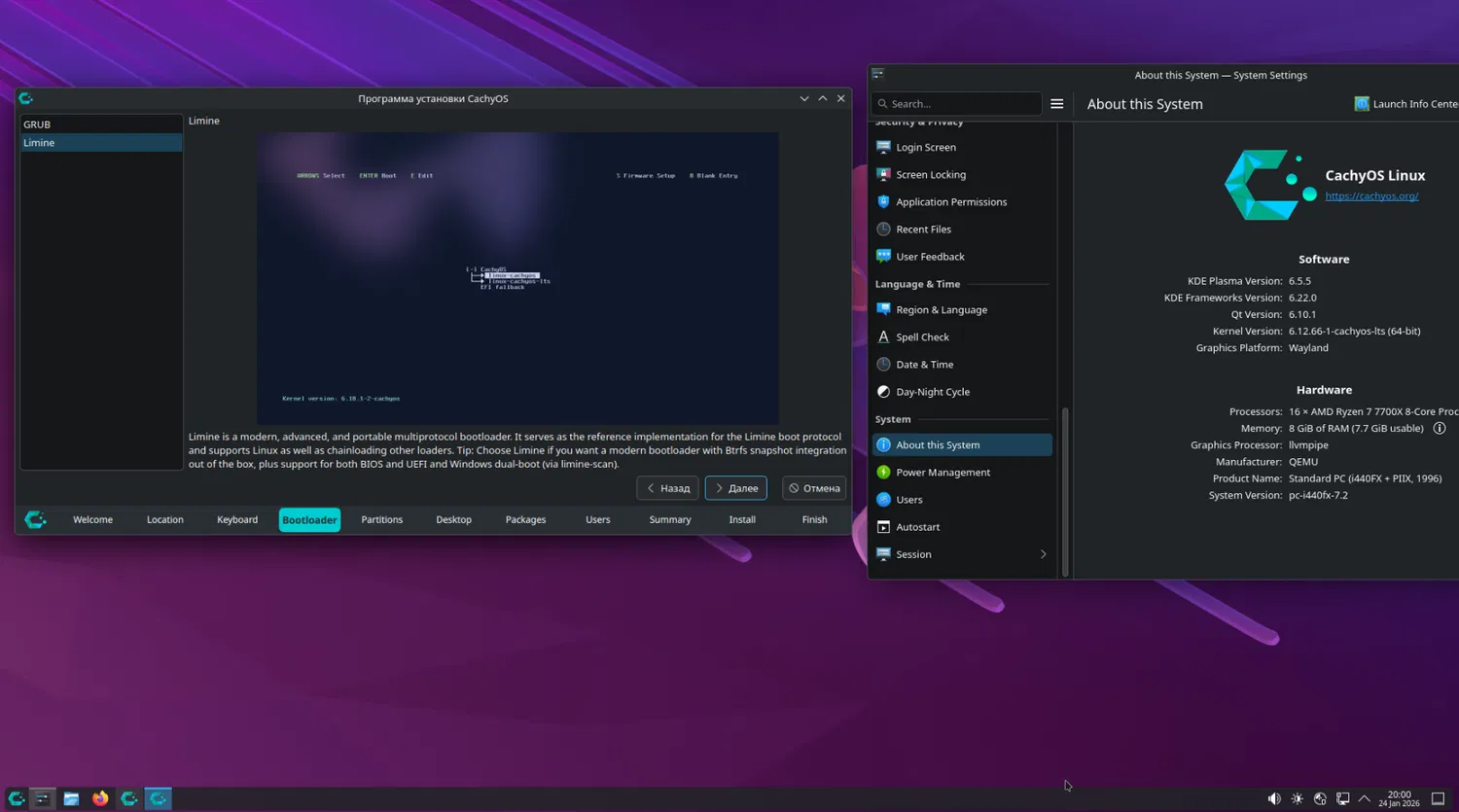Open Screen Locking settings
1459x812 pixels.
pos(963,175)
